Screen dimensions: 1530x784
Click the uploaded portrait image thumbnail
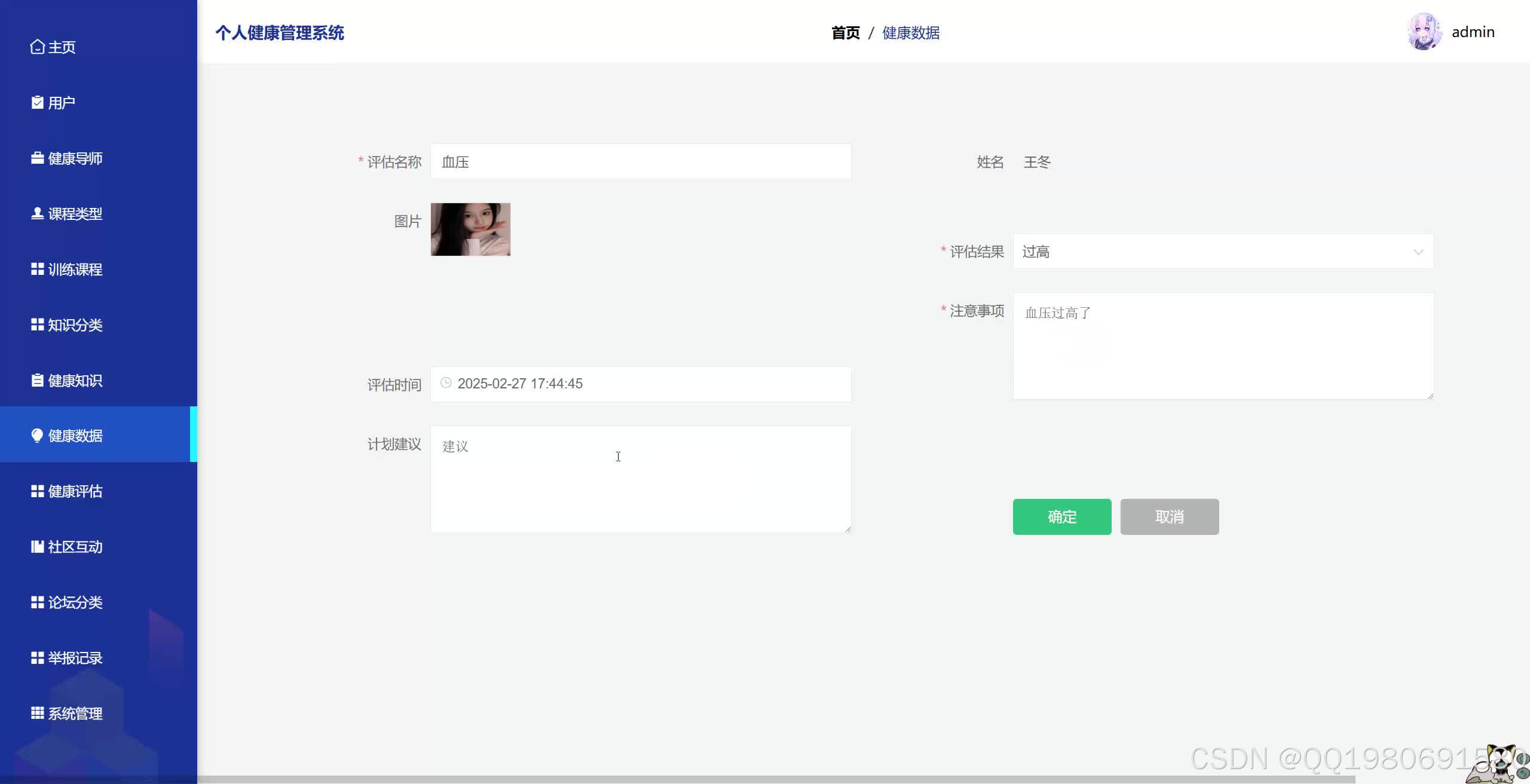(470, 229)
